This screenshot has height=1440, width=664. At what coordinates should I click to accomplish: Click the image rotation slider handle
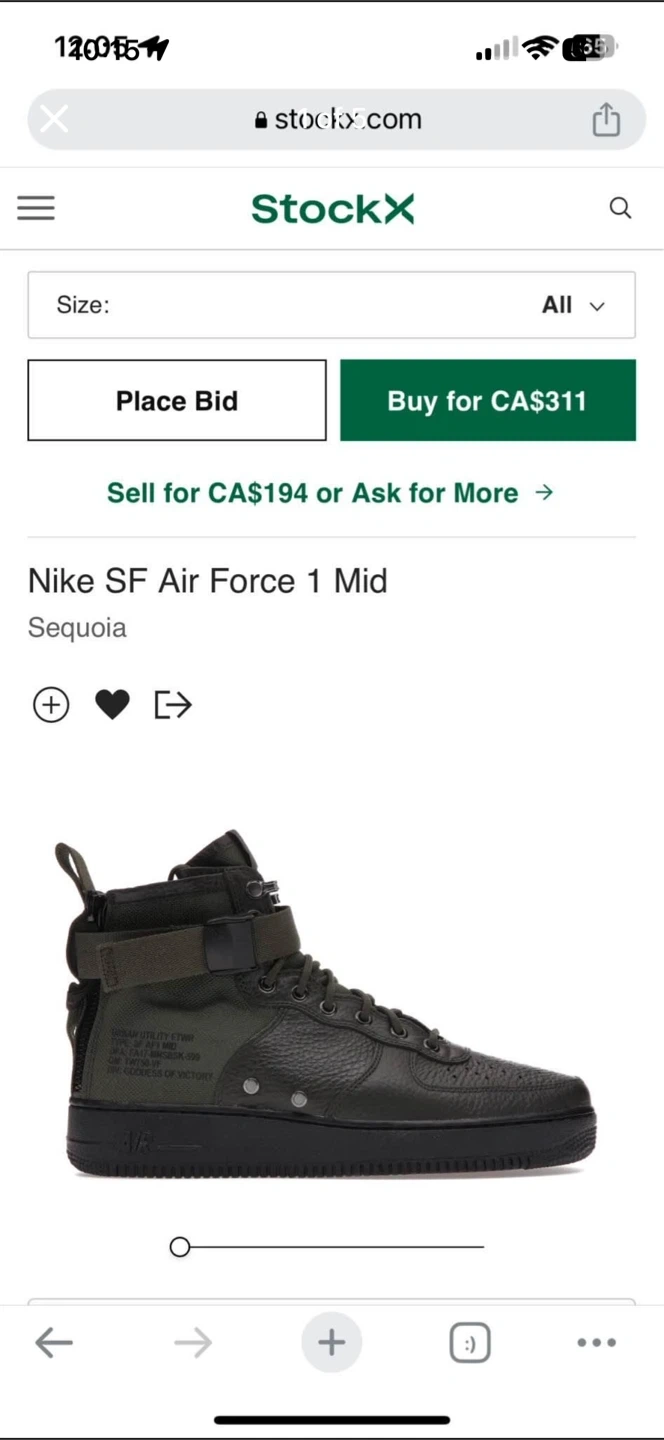(180, 1247)
